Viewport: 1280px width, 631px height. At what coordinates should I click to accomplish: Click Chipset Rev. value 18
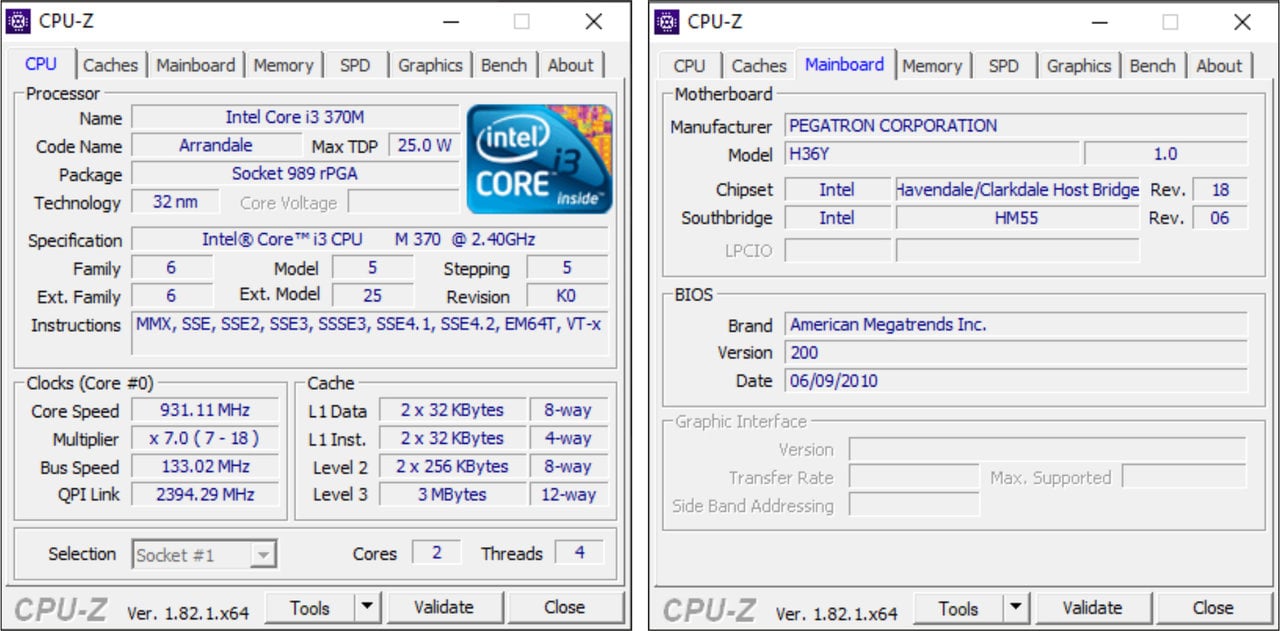[1220, 189]
